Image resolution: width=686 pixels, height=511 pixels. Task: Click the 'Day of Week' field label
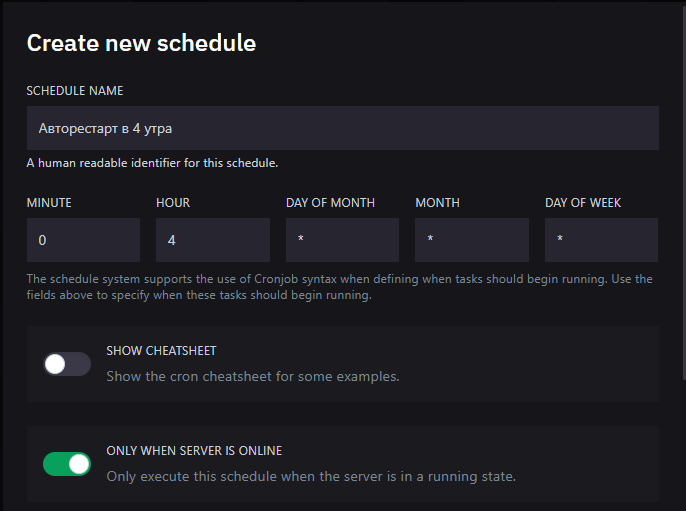pos(583,203)
